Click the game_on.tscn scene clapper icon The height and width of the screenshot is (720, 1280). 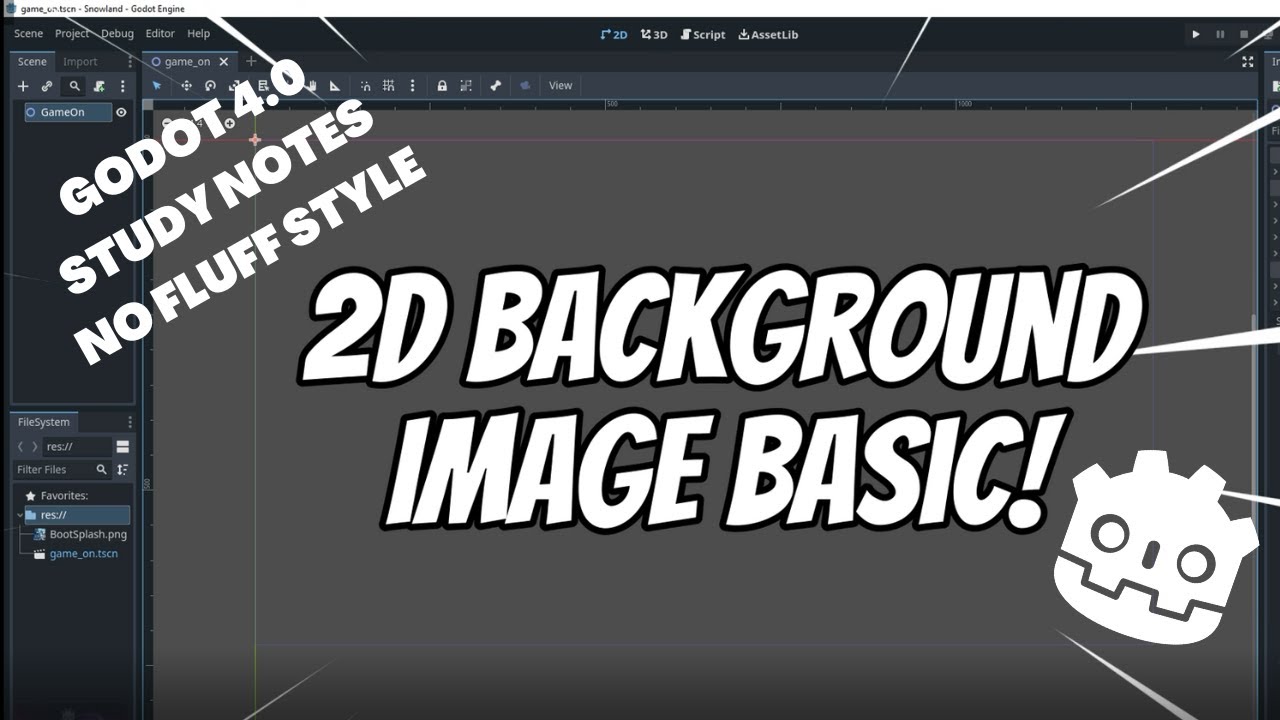[x=41, y=553]
